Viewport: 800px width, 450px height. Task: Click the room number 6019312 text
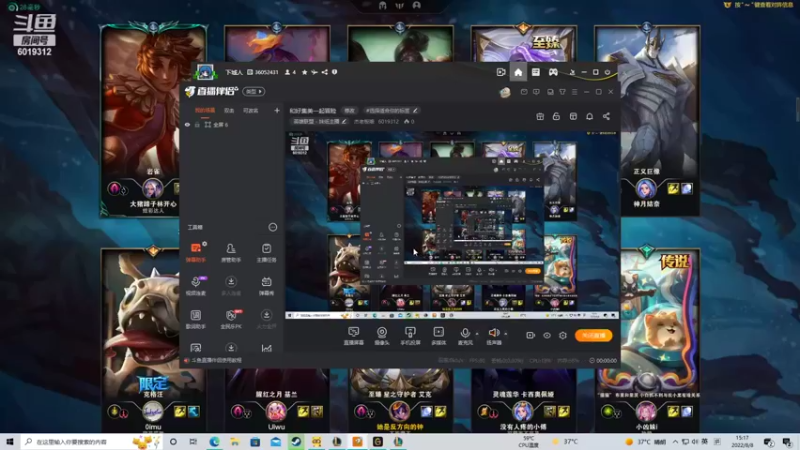click(388, 121)
